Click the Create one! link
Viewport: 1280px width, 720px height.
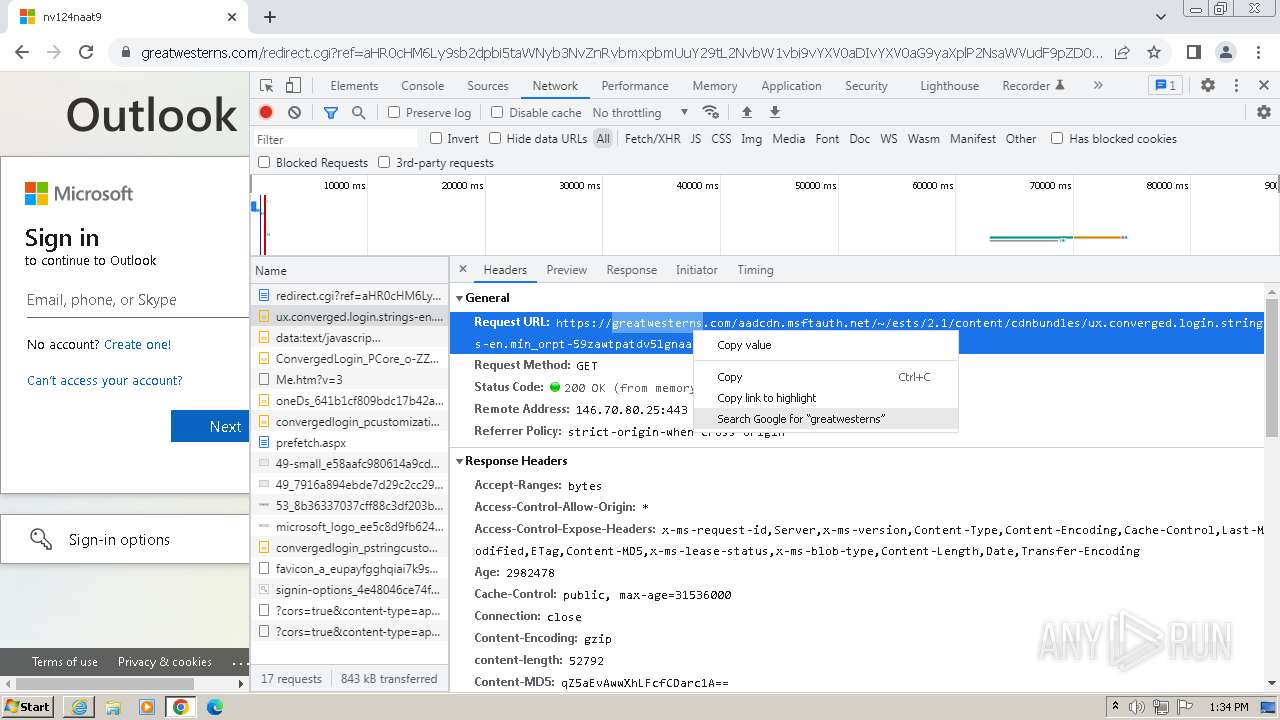(x=137, y=344)
